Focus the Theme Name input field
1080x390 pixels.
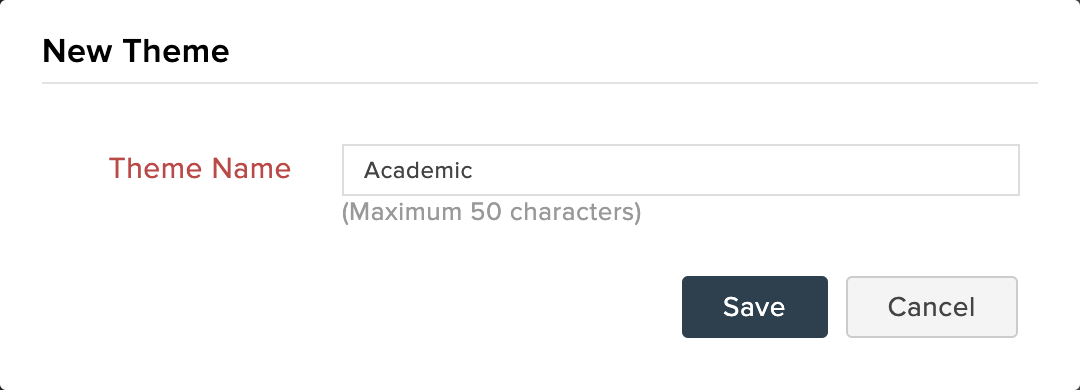click(681, 170)
